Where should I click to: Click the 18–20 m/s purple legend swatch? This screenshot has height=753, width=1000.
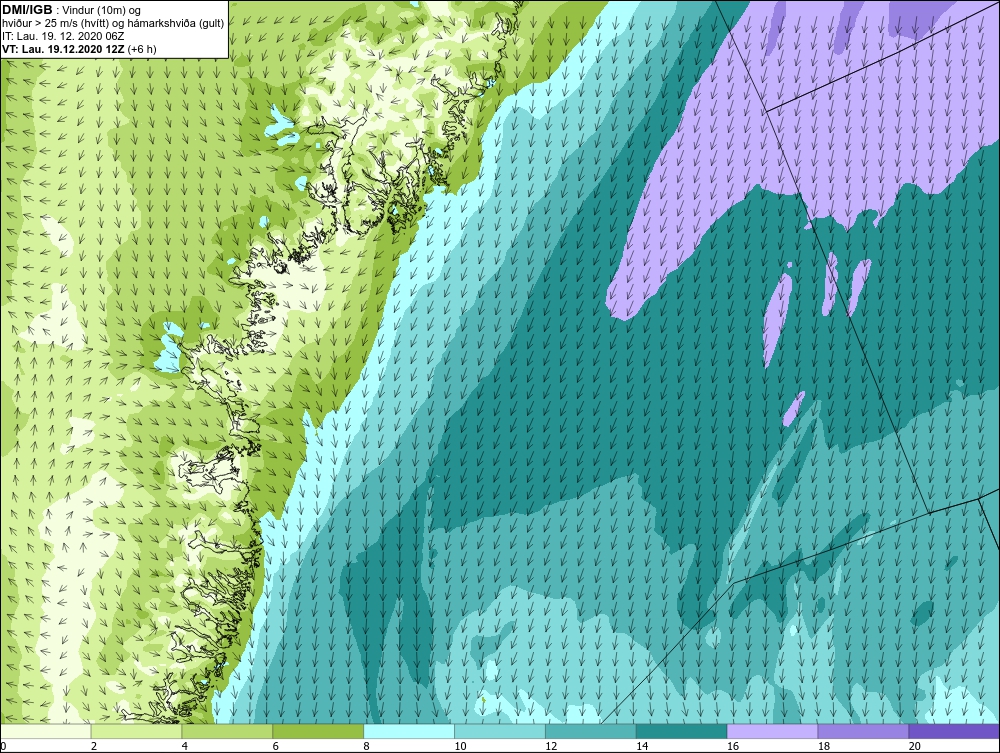point(864,731)
